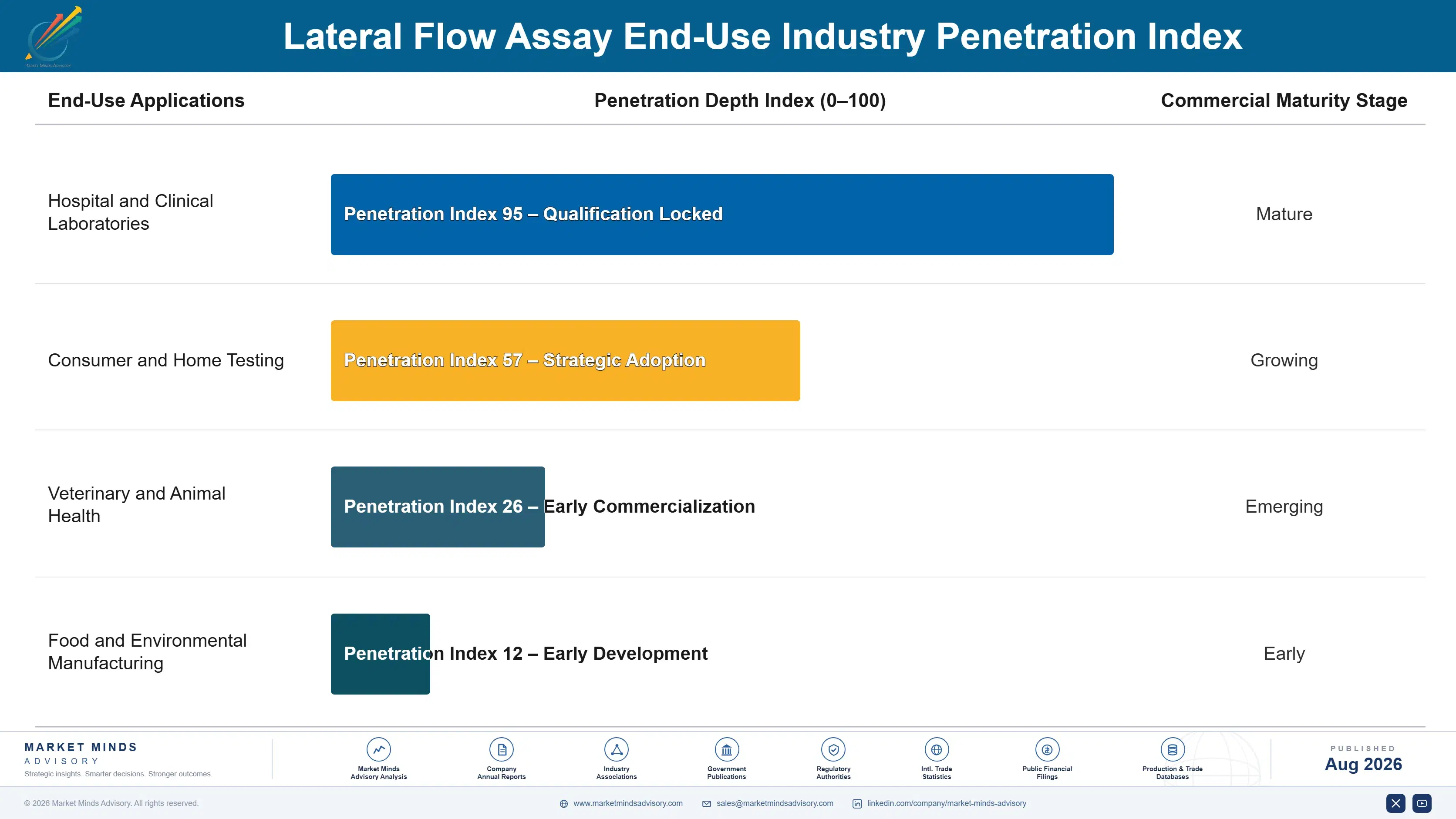
Task: Open linkedin.com/company/market-minds-advisory link
Action: (947, 803)
